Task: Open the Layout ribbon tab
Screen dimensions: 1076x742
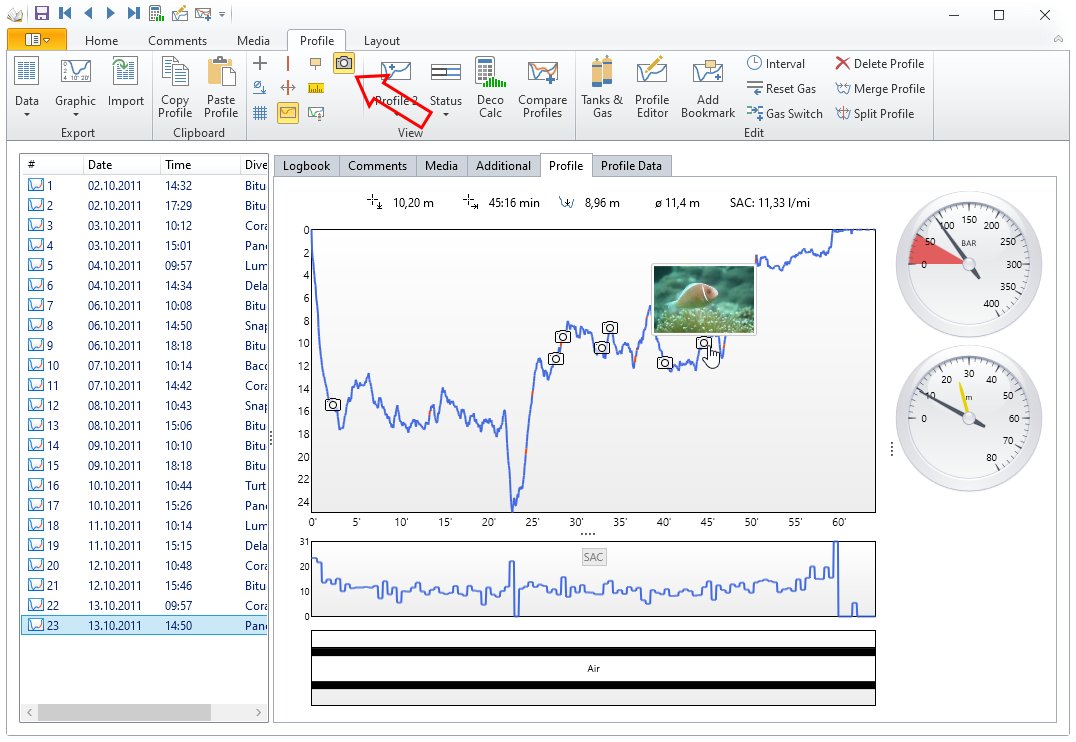Action: (382, 40)
